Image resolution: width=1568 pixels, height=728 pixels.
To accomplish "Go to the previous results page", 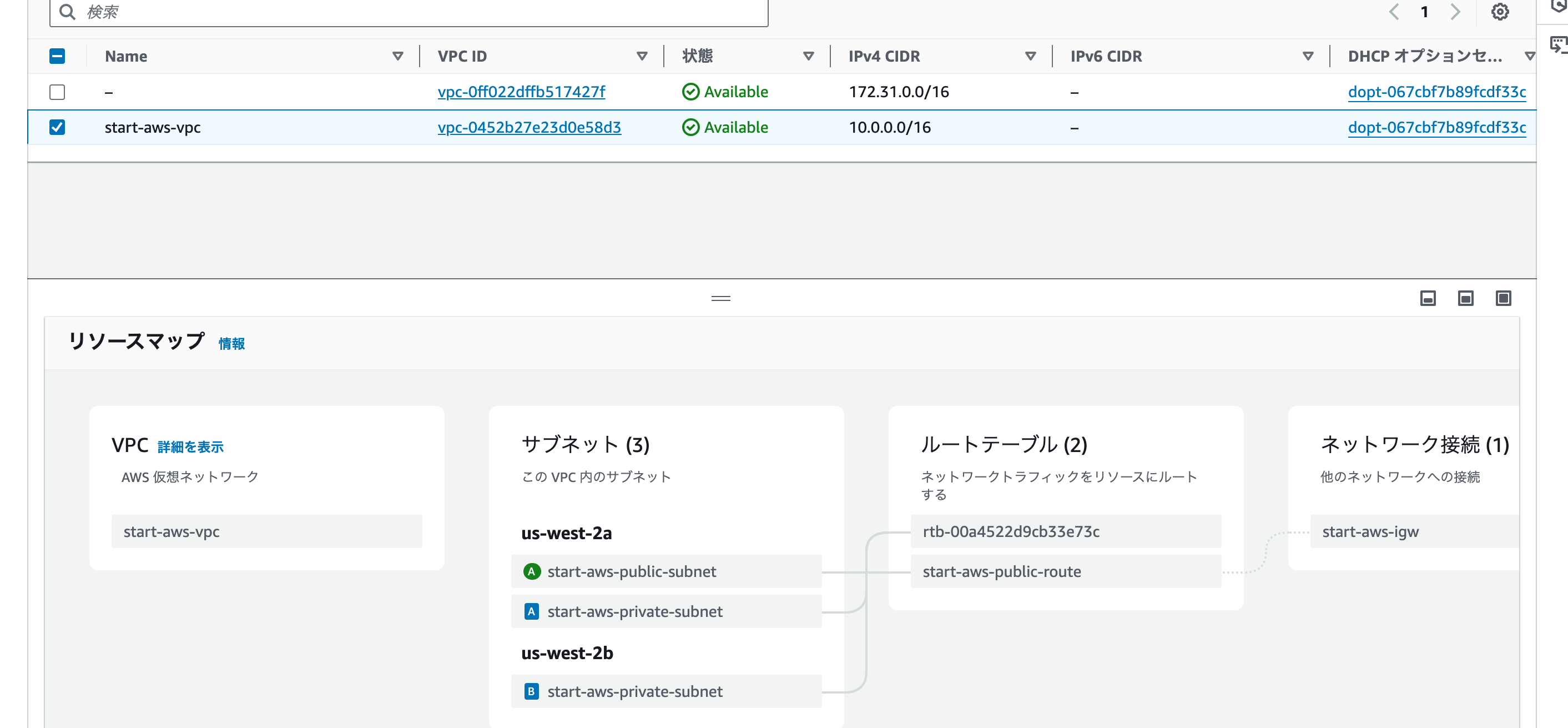I will click(1394, 12).
